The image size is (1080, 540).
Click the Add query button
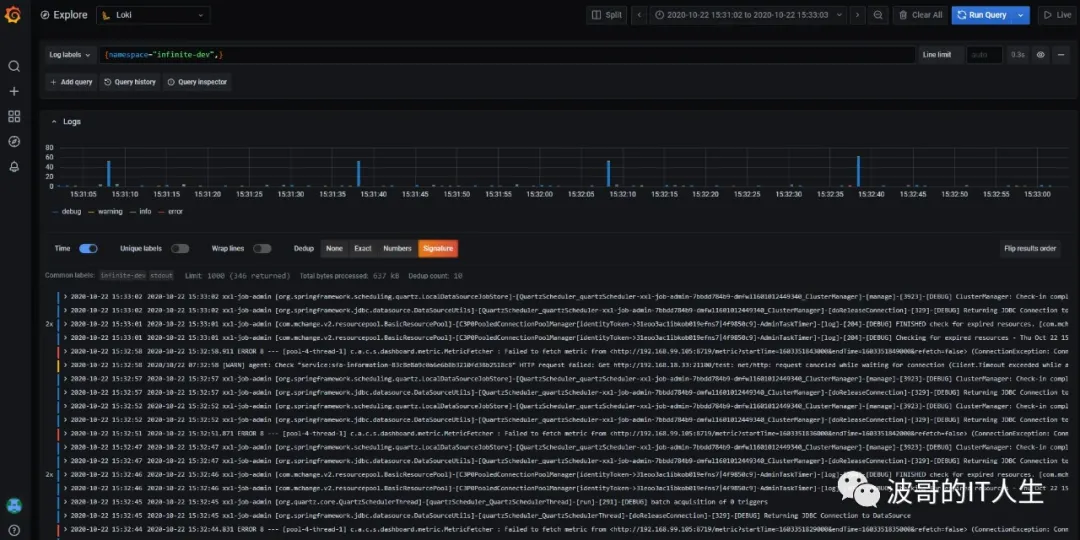tap(71, 82)
